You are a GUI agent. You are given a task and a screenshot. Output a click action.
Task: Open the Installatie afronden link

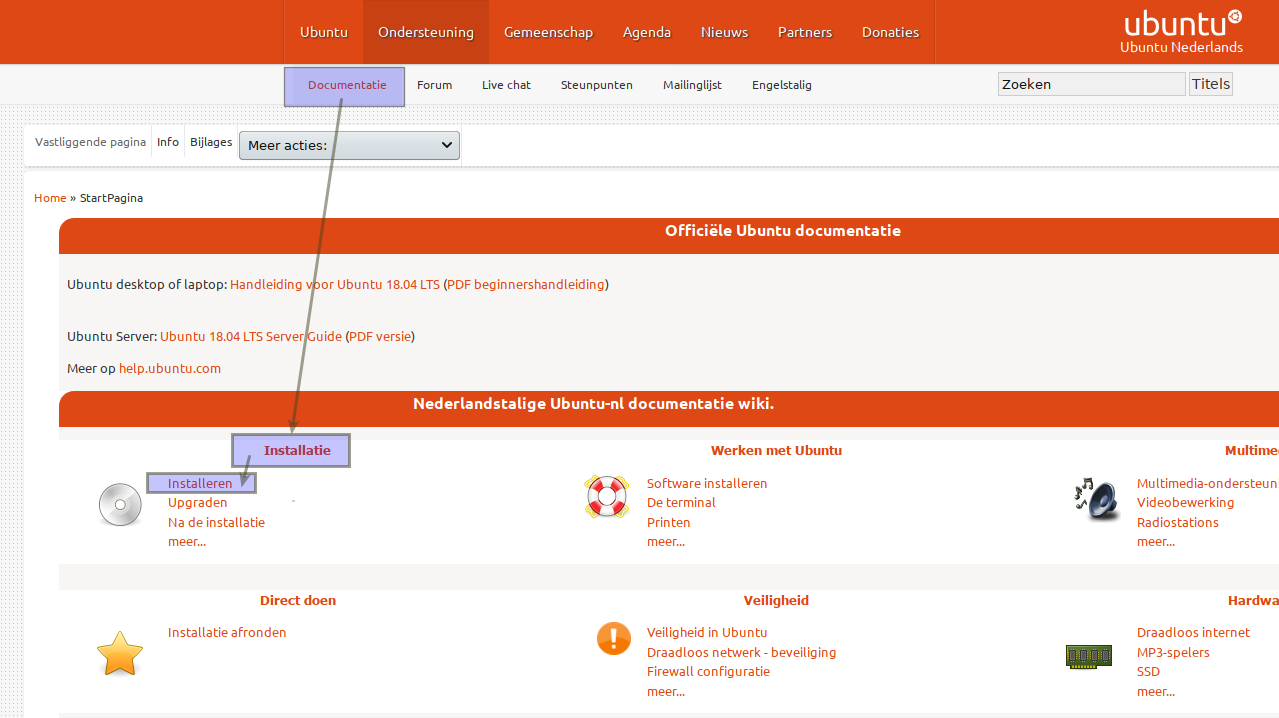tap(227, 633)
